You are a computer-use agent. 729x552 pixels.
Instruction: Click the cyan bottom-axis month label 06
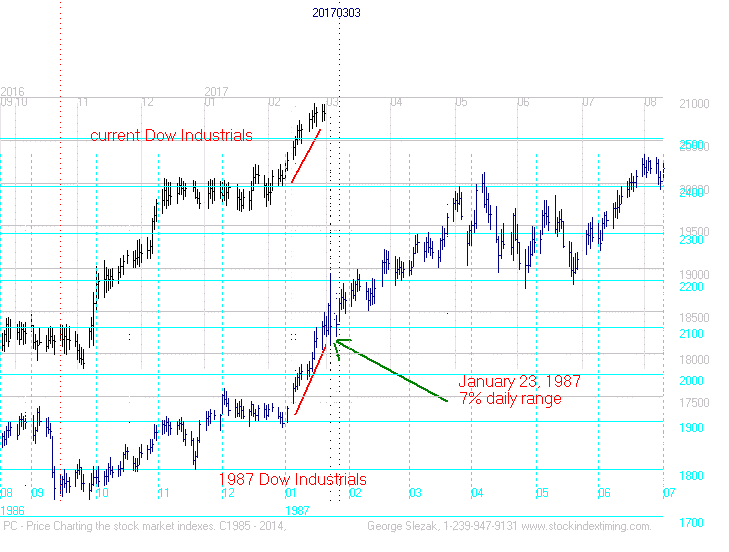click(604, 492)
